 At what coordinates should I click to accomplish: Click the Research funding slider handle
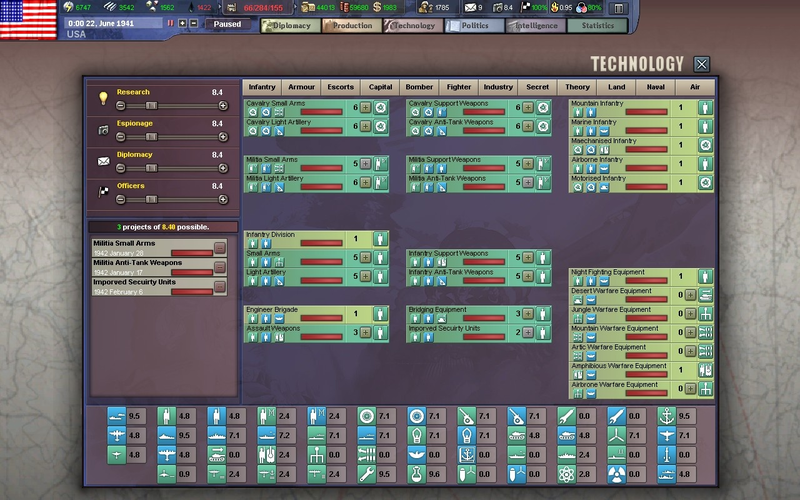[151, 106]
